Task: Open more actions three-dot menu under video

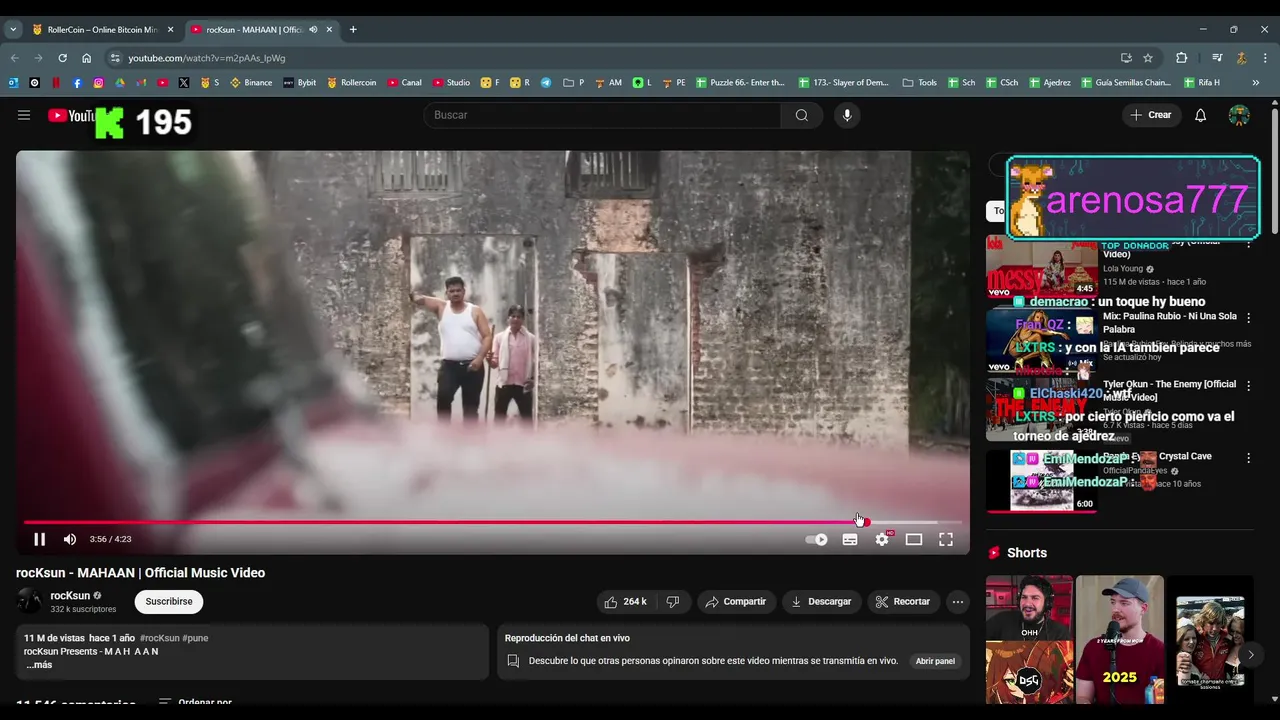Action: [958, 602]
